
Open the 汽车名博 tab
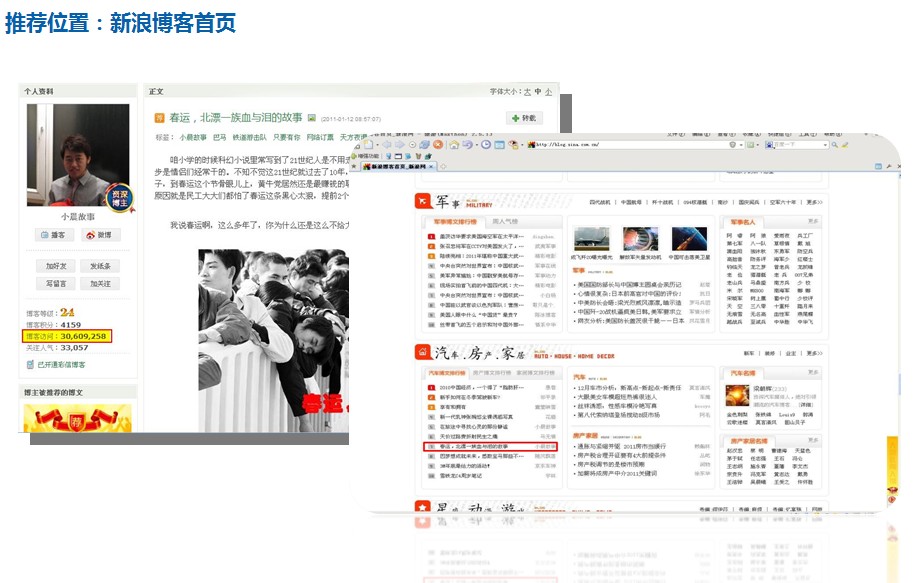pos(742,373)
